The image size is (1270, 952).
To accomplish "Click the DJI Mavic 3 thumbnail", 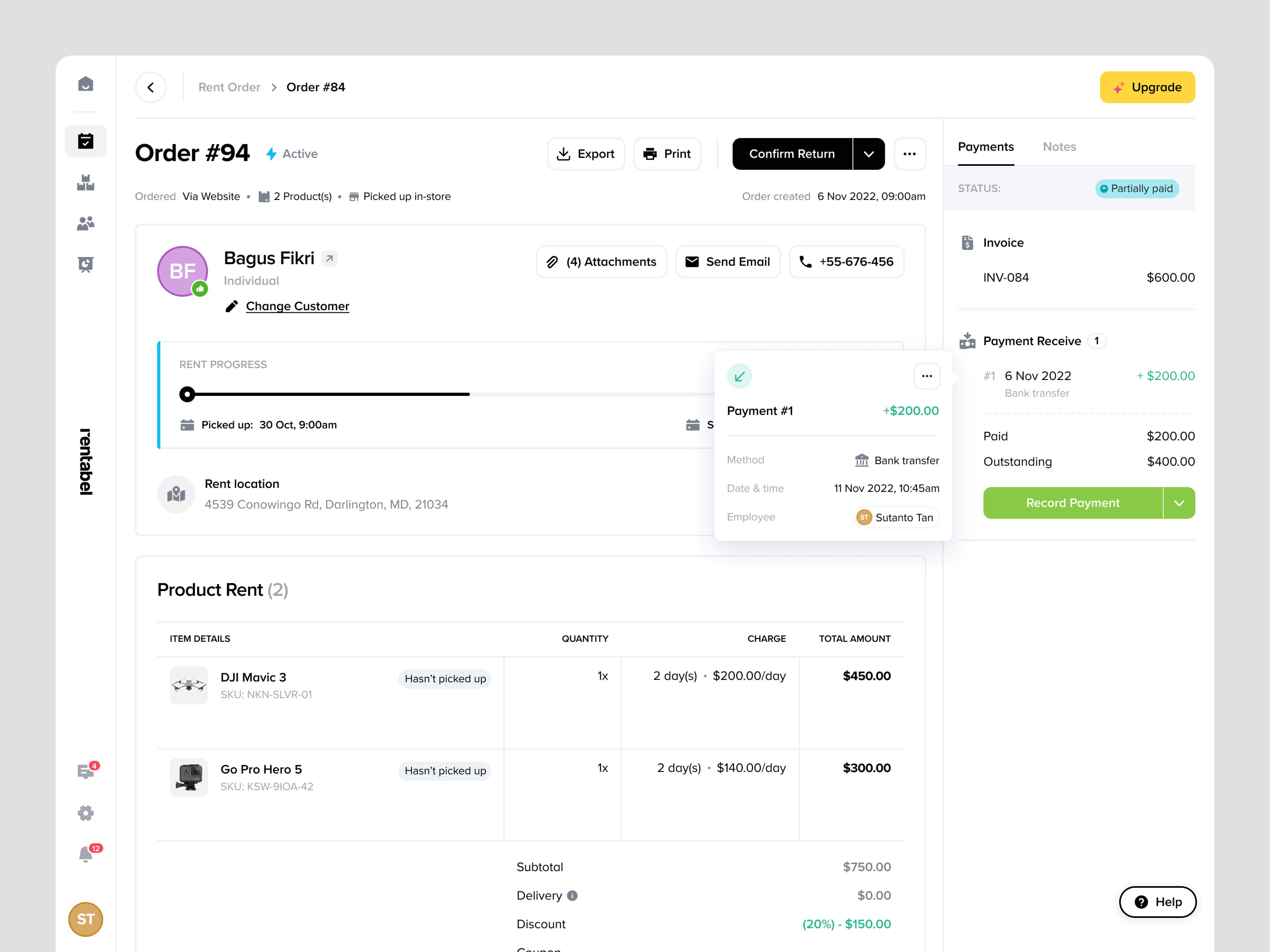I will tap(189, 685).
